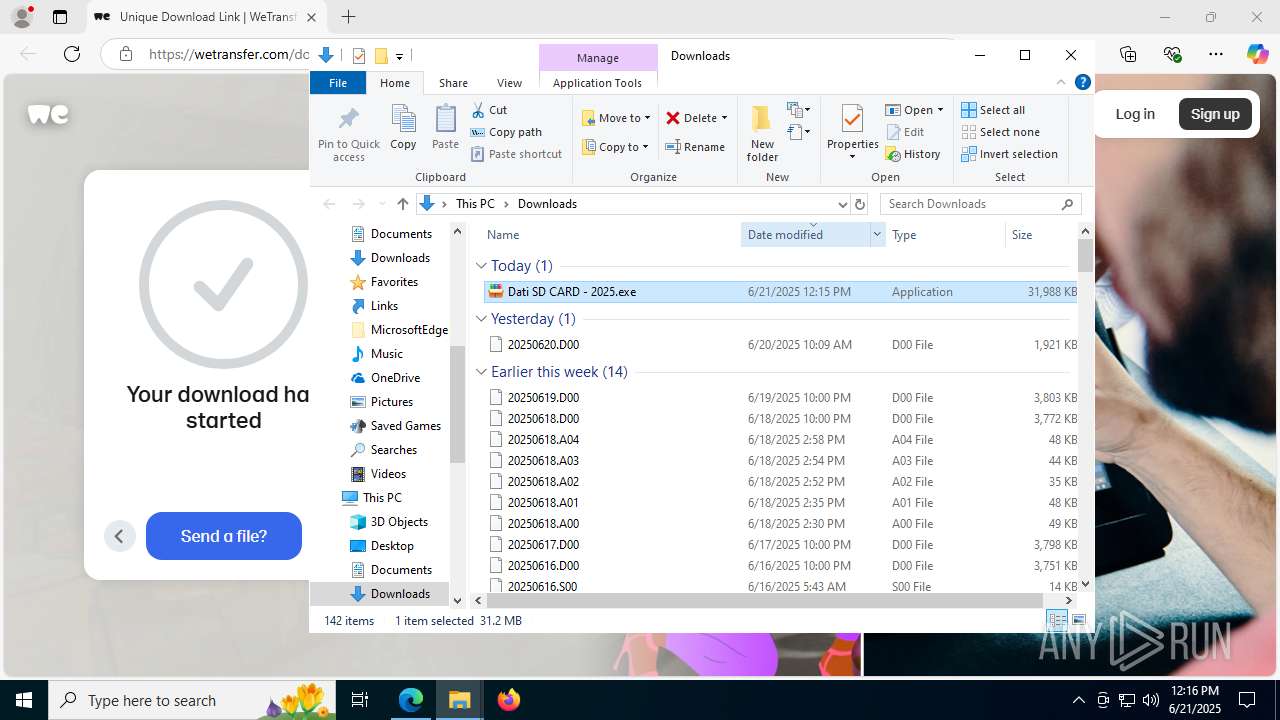Screen dimensions: 1280x720
Task: Open Application Tools tab
Action: point(597,83)
